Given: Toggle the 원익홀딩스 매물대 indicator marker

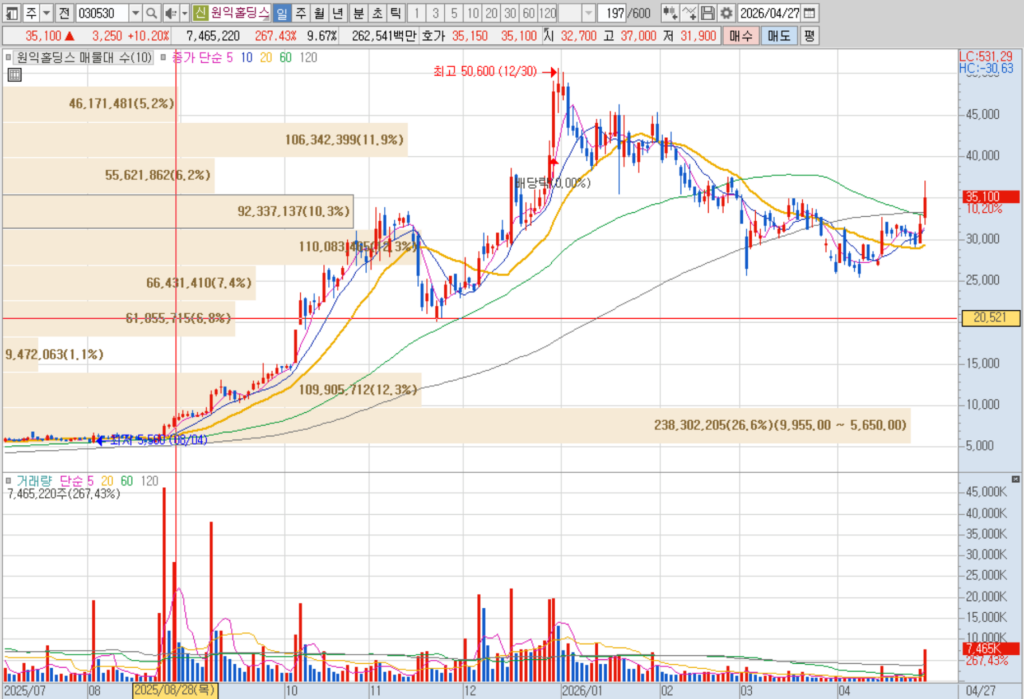Looking at the screenshot, I should tap(8, 57).
